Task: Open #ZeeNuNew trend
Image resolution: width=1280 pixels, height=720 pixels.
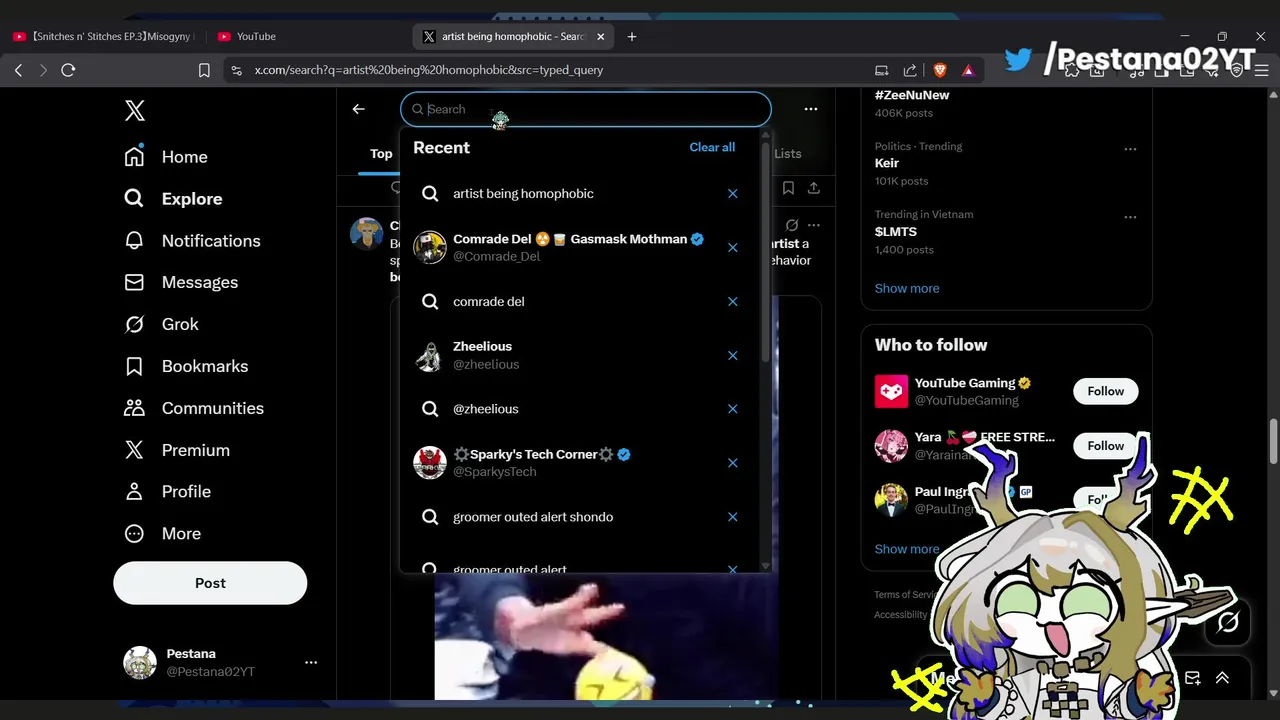Action: click(912, 95)
